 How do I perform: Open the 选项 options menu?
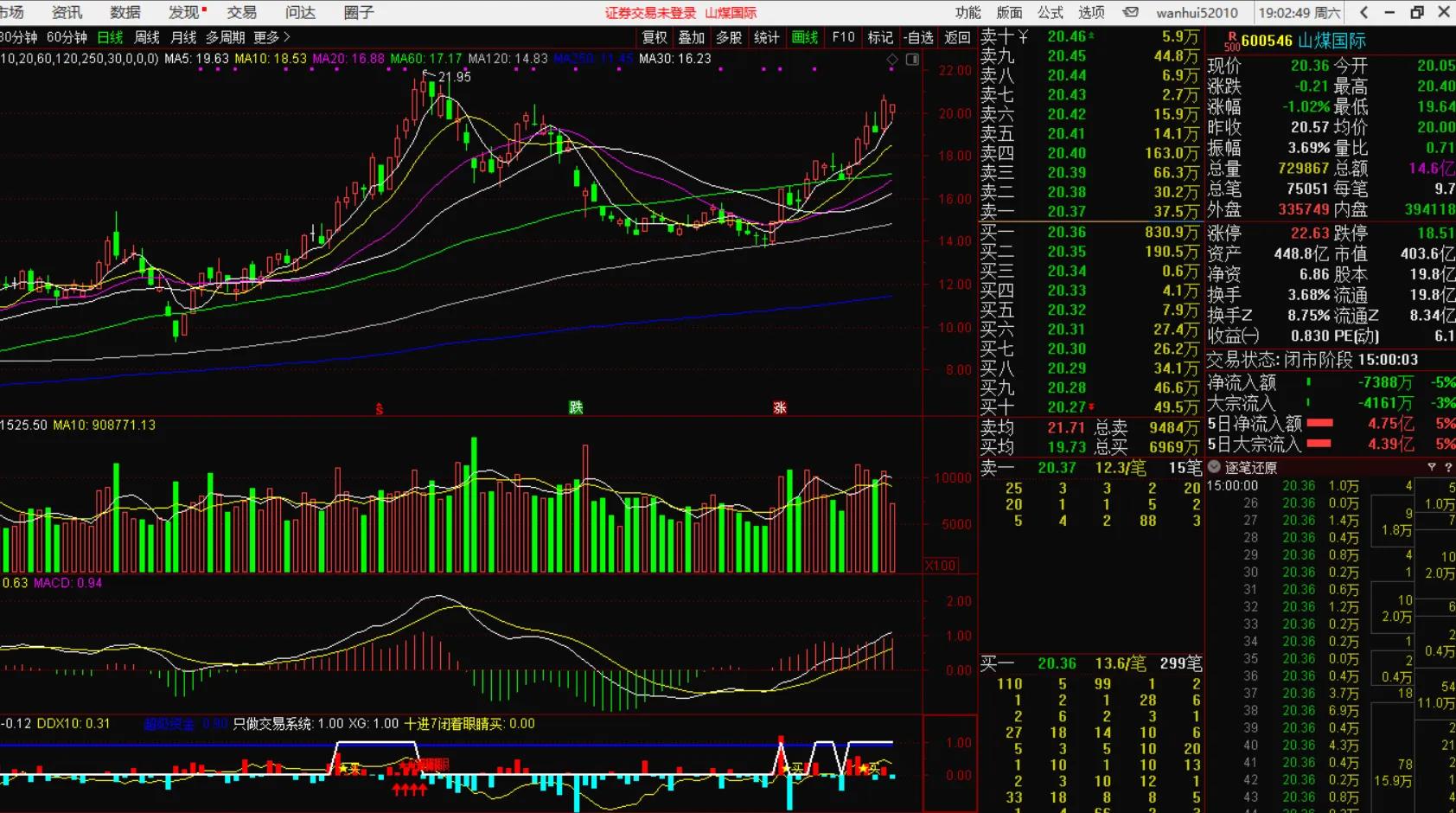[x=1091, y=12]
